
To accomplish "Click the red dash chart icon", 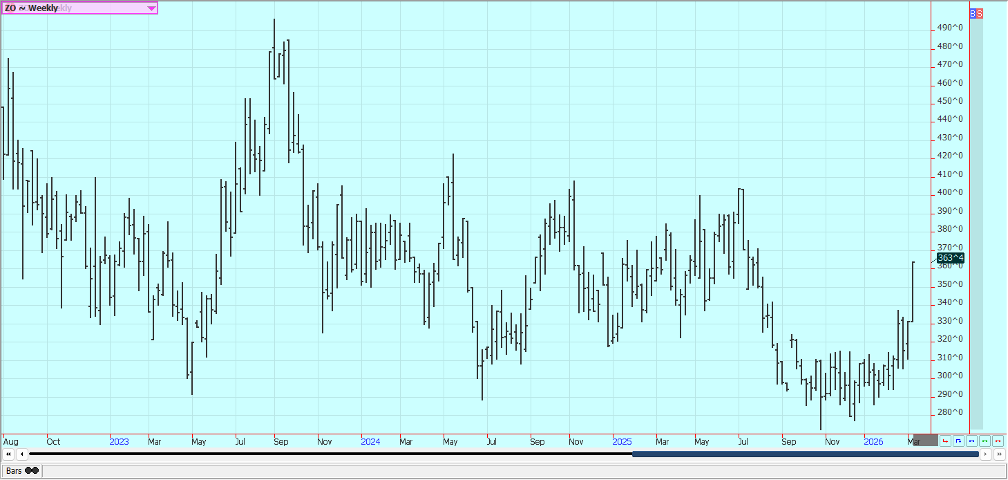I will 997,440.
